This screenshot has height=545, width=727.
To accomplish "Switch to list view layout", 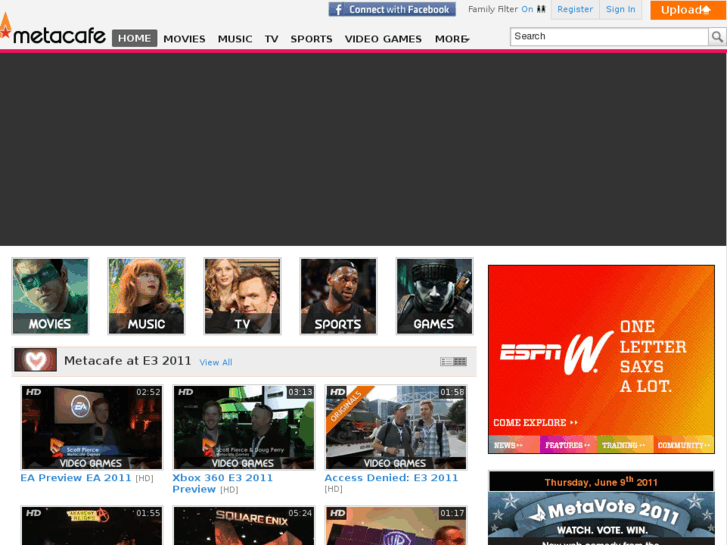I will pyautogui.click(x=446, y=362).
